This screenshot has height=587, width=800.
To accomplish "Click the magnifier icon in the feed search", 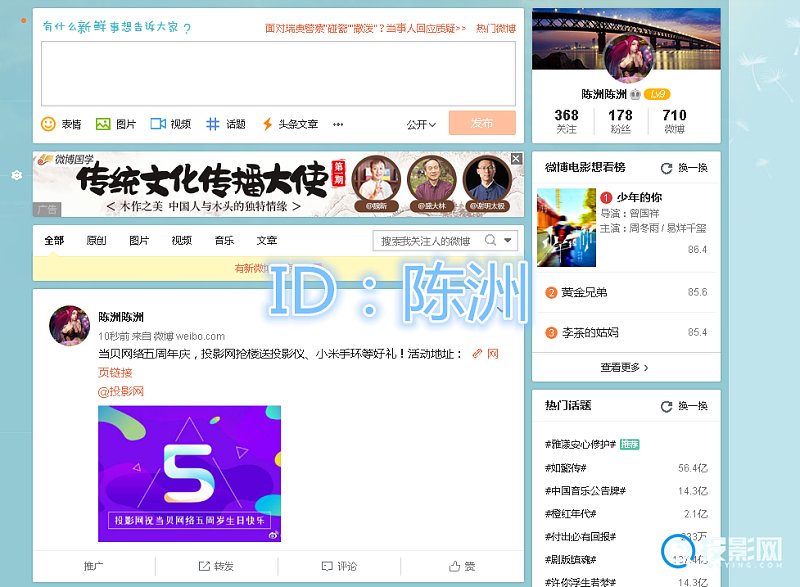I will tap(490, 240).
